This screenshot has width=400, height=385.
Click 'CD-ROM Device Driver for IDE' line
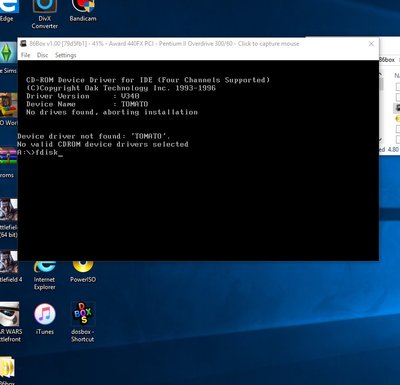pos(148,80)
